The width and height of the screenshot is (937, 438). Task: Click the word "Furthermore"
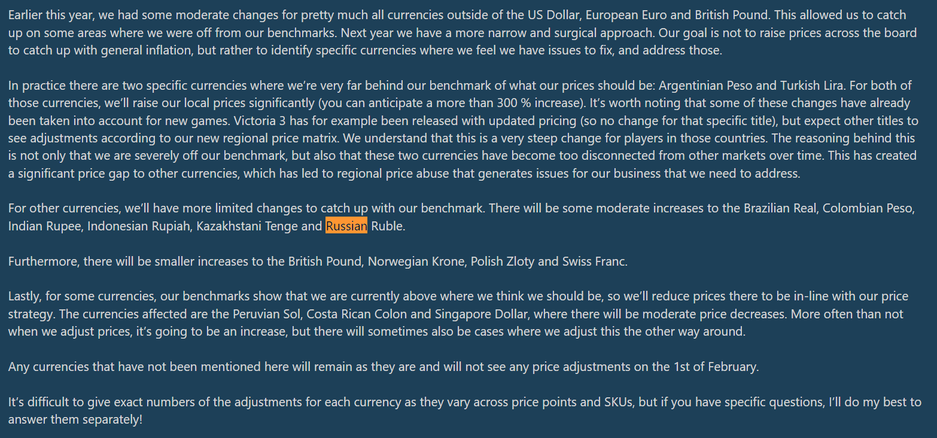(46, 262)
